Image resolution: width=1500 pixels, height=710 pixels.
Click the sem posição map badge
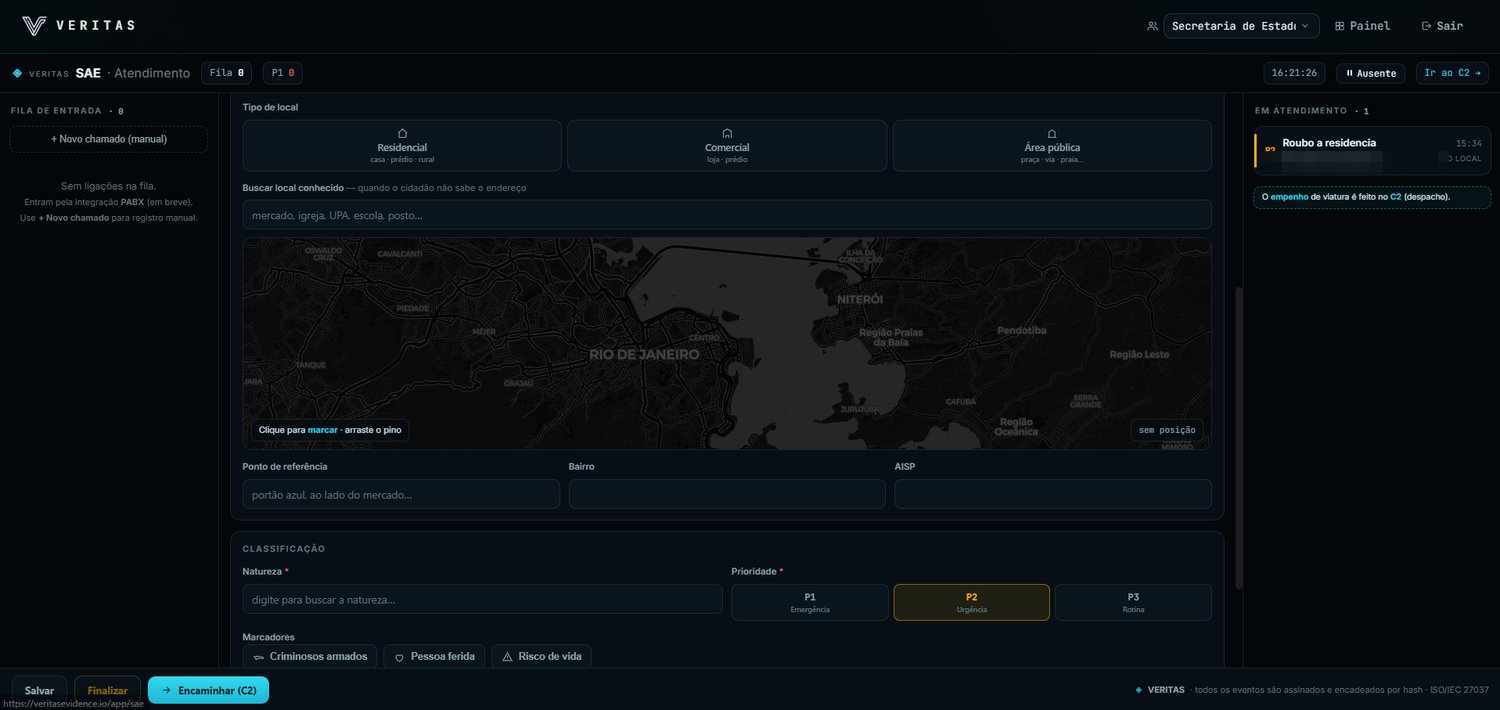(x=1167, y=430)
